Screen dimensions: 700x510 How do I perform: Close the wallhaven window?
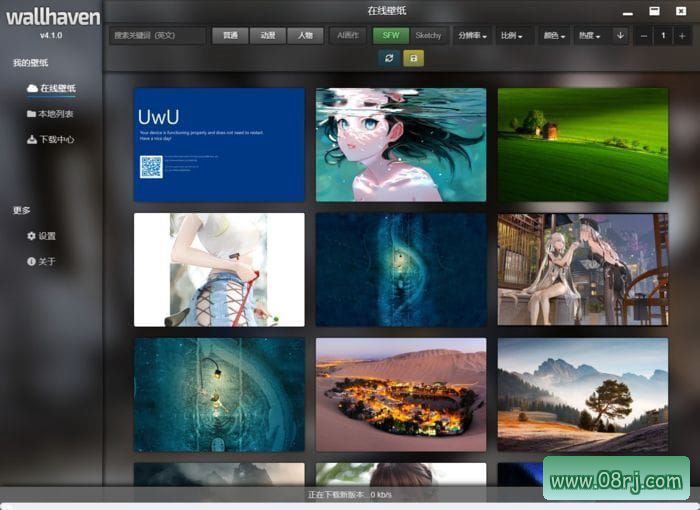pos(681,11)
